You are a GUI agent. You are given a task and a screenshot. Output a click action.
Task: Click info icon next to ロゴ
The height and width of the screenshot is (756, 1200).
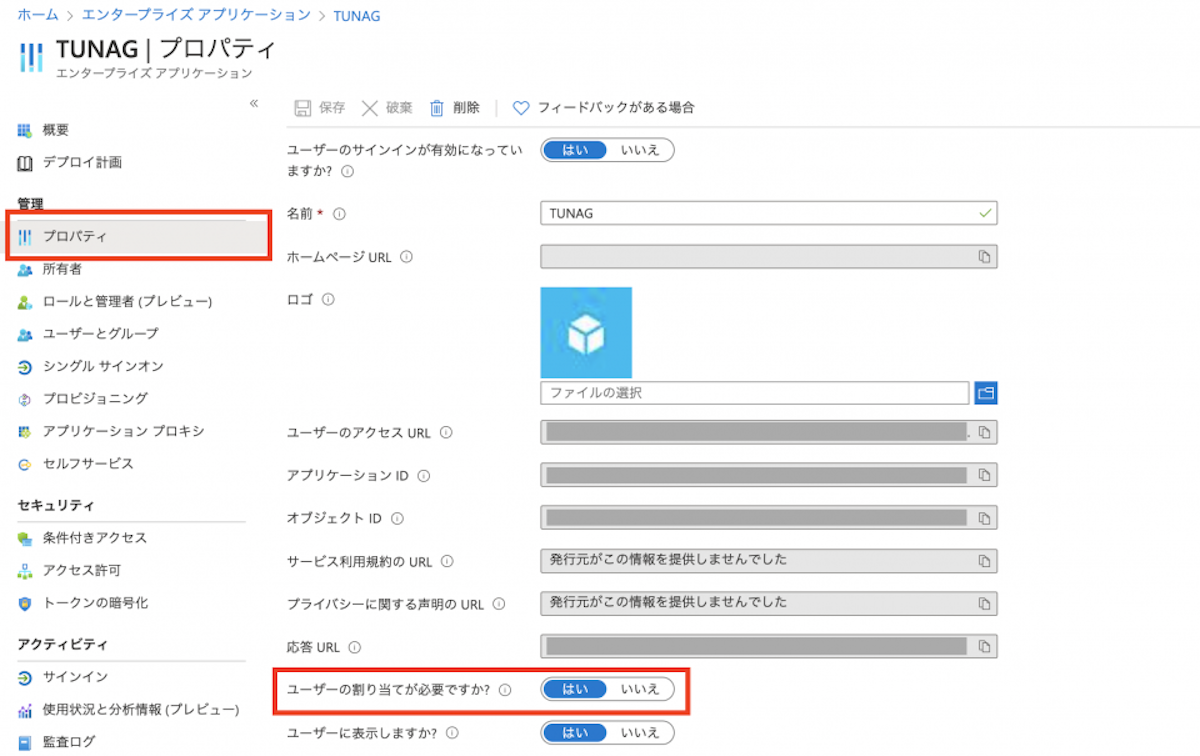coord(328,299)
